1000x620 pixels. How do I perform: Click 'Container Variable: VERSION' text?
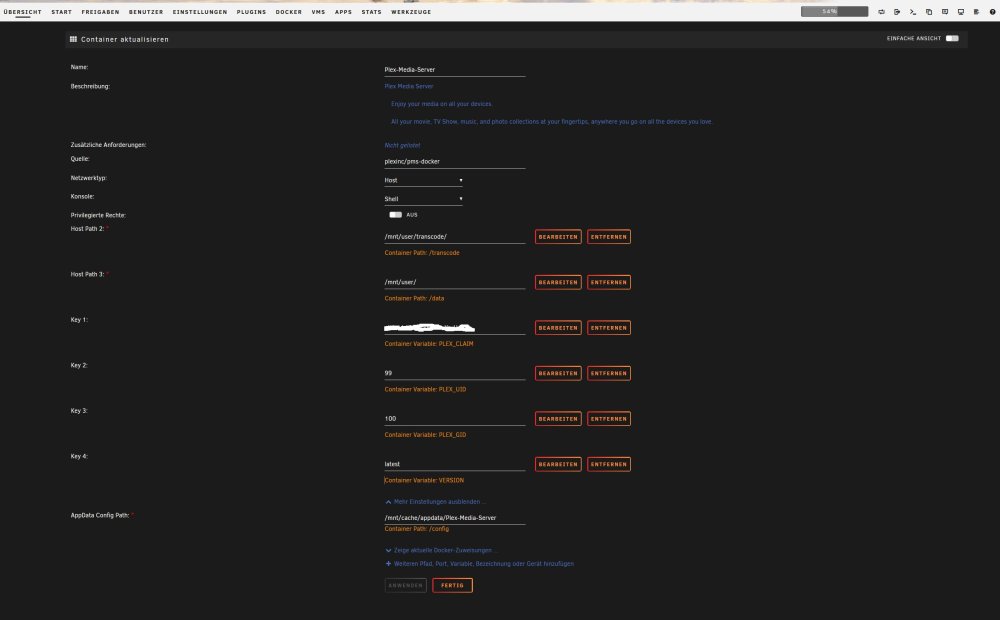click(x=424, y=480)
